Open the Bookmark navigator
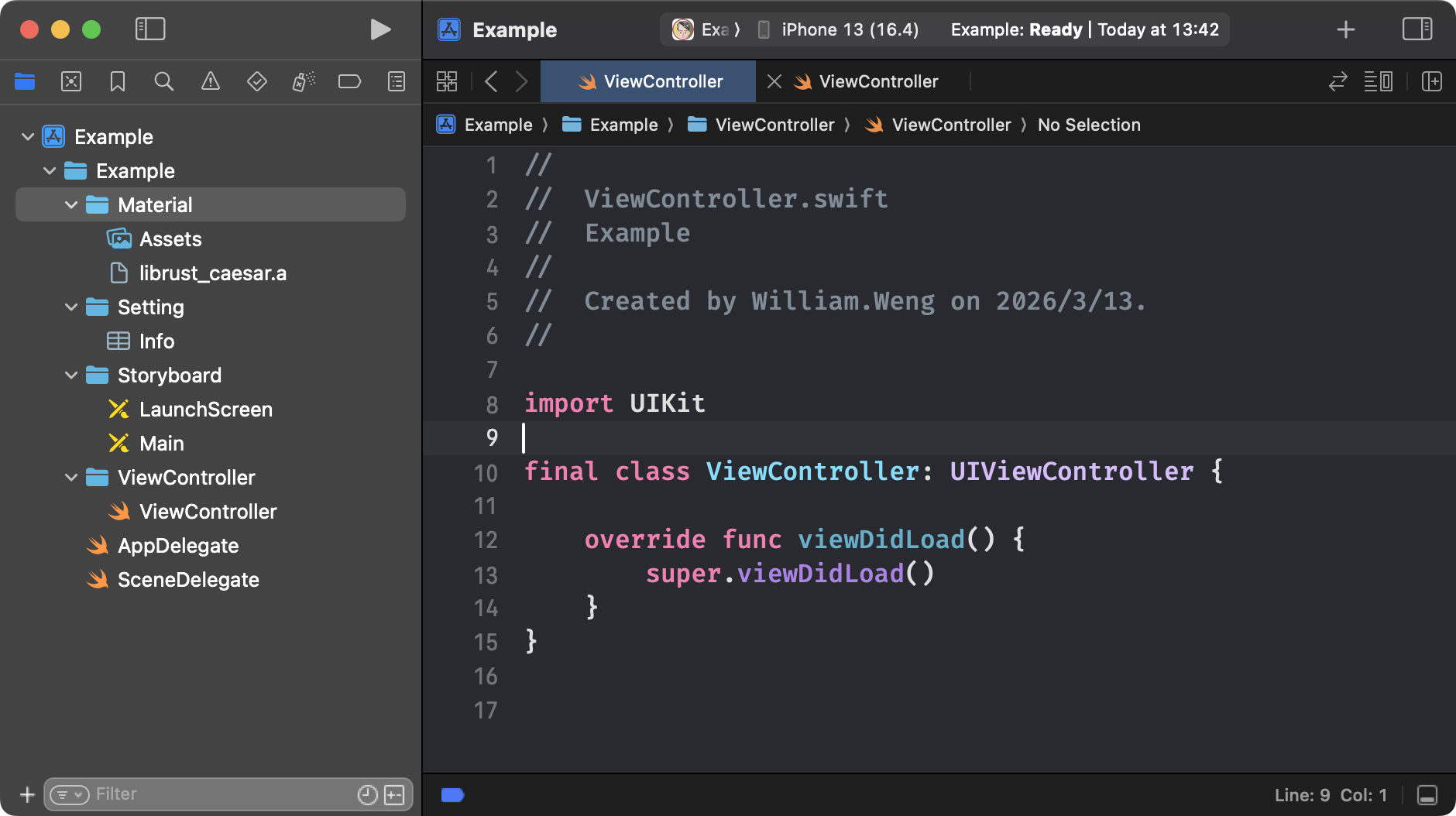This screenshot has width=1456, height=816. (x=118, y=81)
